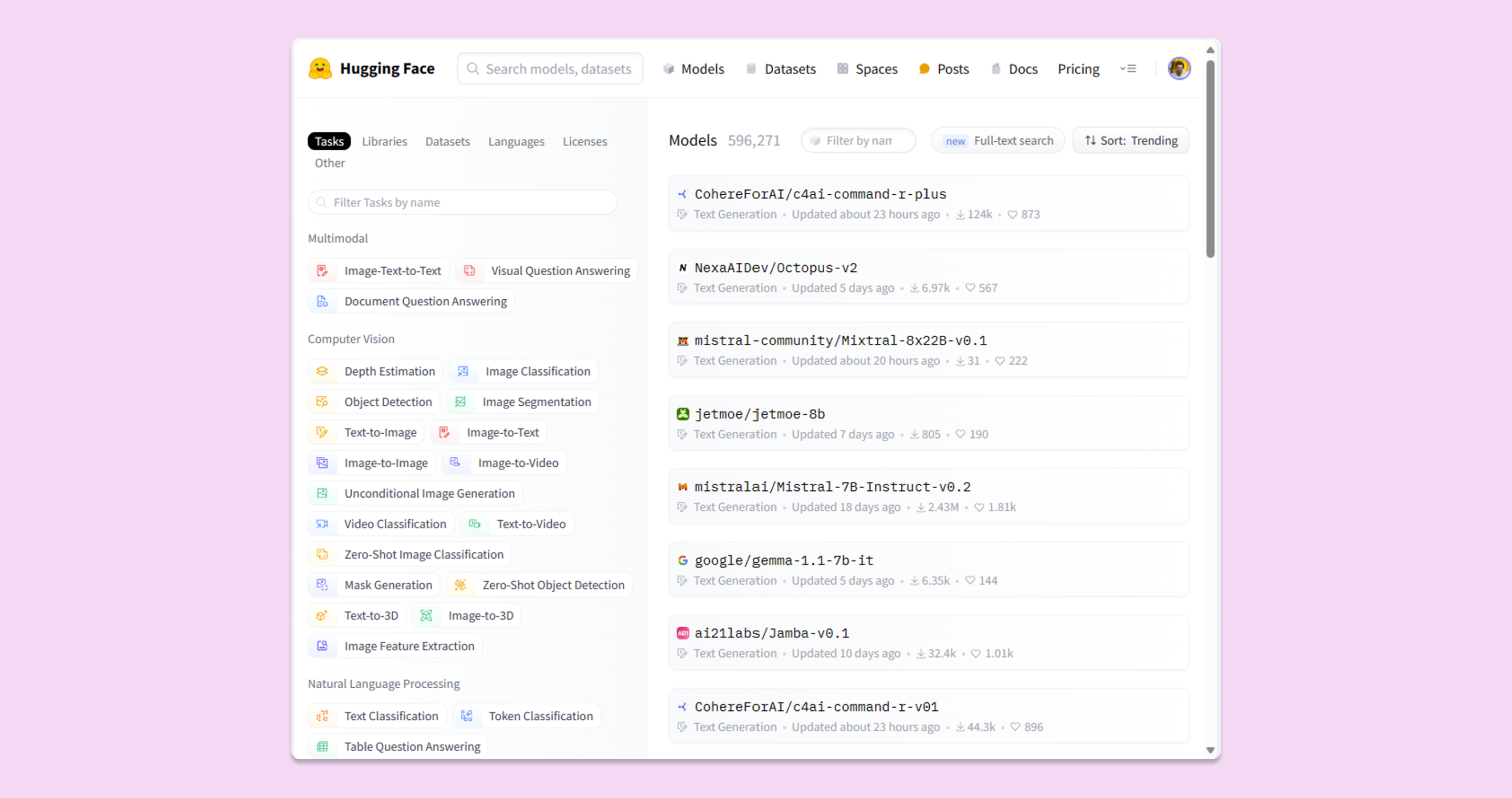The height and width of the screenshot is (798, 1512).
Task: Click the Hugging Face logo emoji
Action: [x=320, y=69]
